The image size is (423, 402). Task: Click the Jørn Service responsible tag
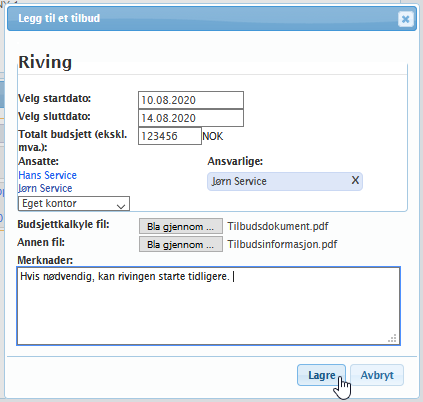click(x=285, y=181)
